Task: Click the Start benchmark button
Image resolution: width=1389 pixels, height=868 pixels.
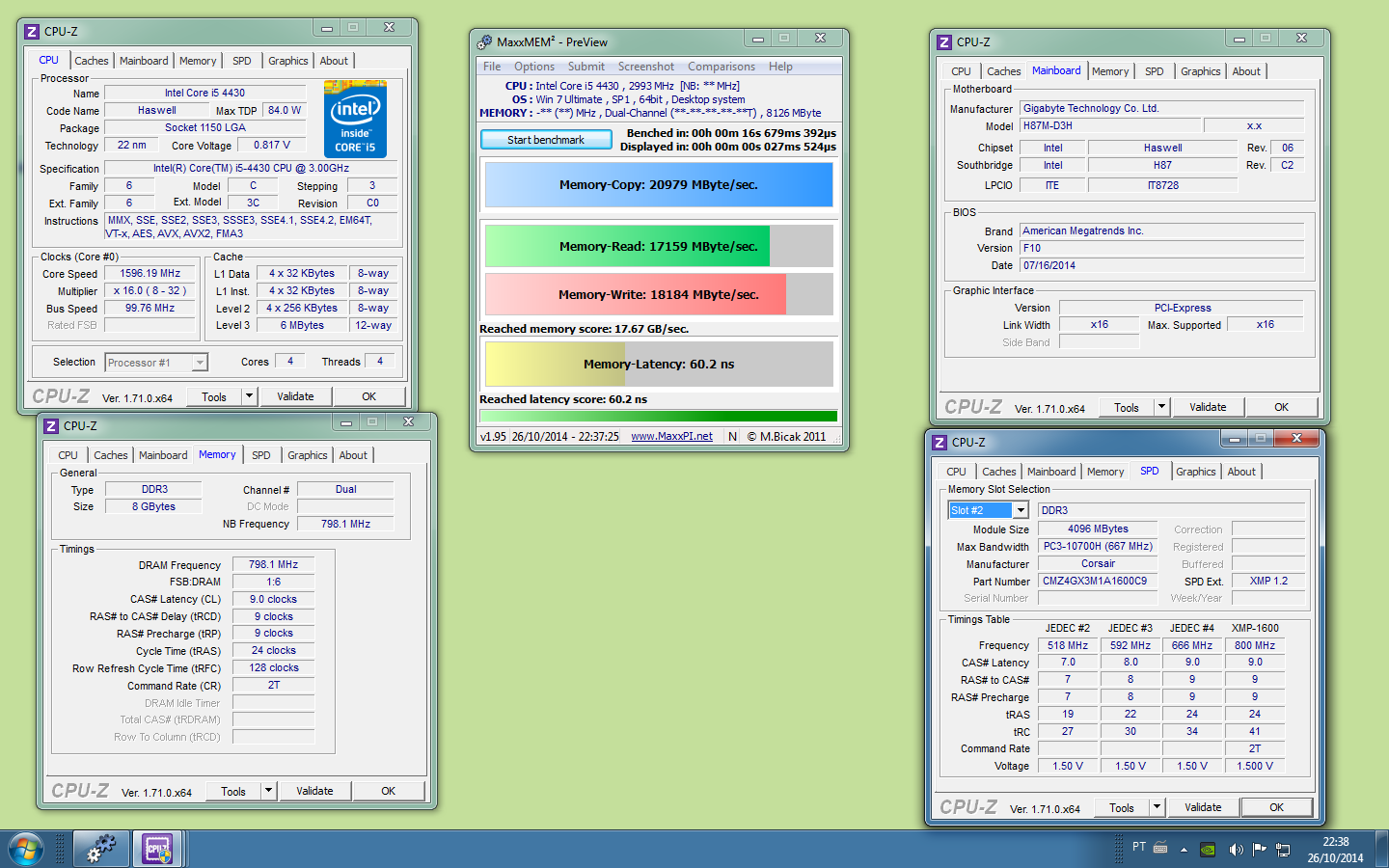Action: coord(546,140)
